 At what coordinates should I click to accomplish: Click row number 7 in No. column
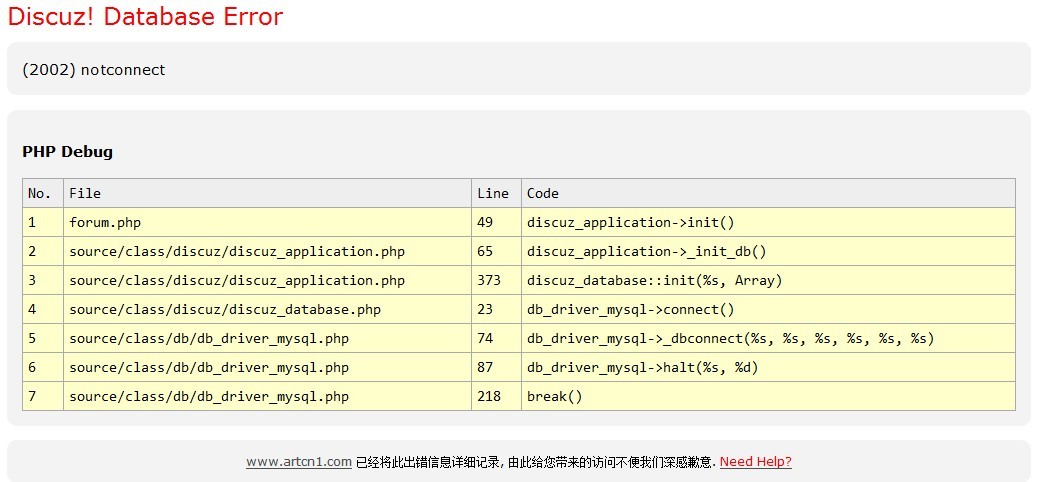[43, 397]
